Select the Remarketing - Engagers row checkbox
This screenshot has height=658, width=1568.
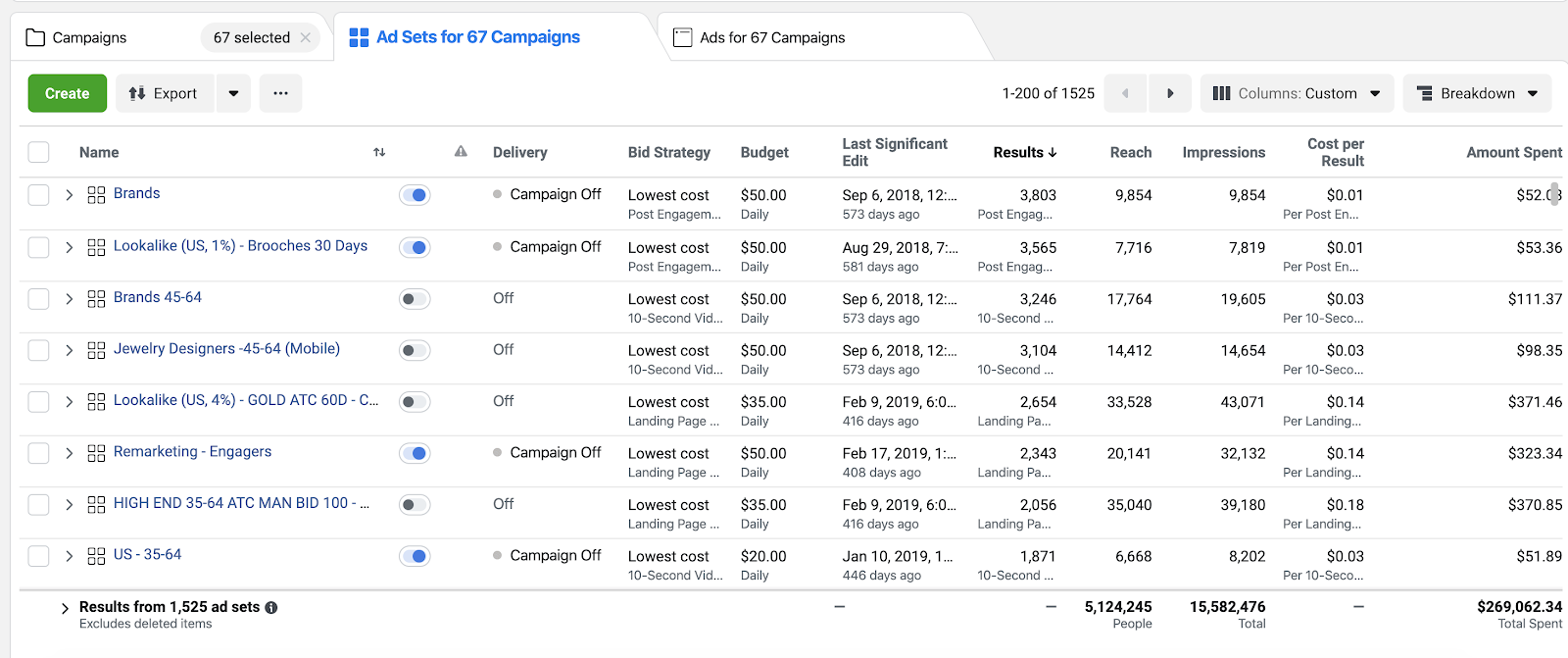point(38,453)
